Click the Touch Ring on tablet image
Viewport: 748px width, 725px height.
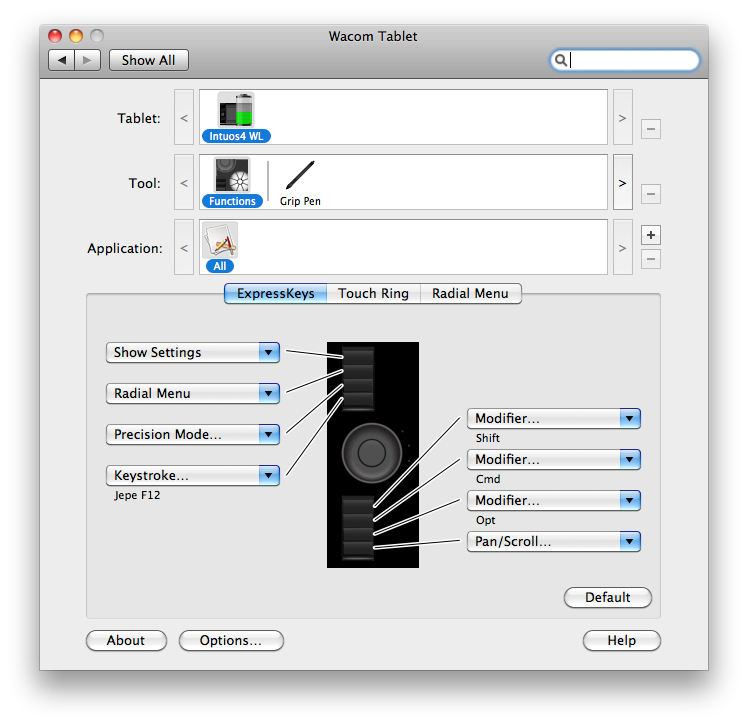(x=372, y=453)
